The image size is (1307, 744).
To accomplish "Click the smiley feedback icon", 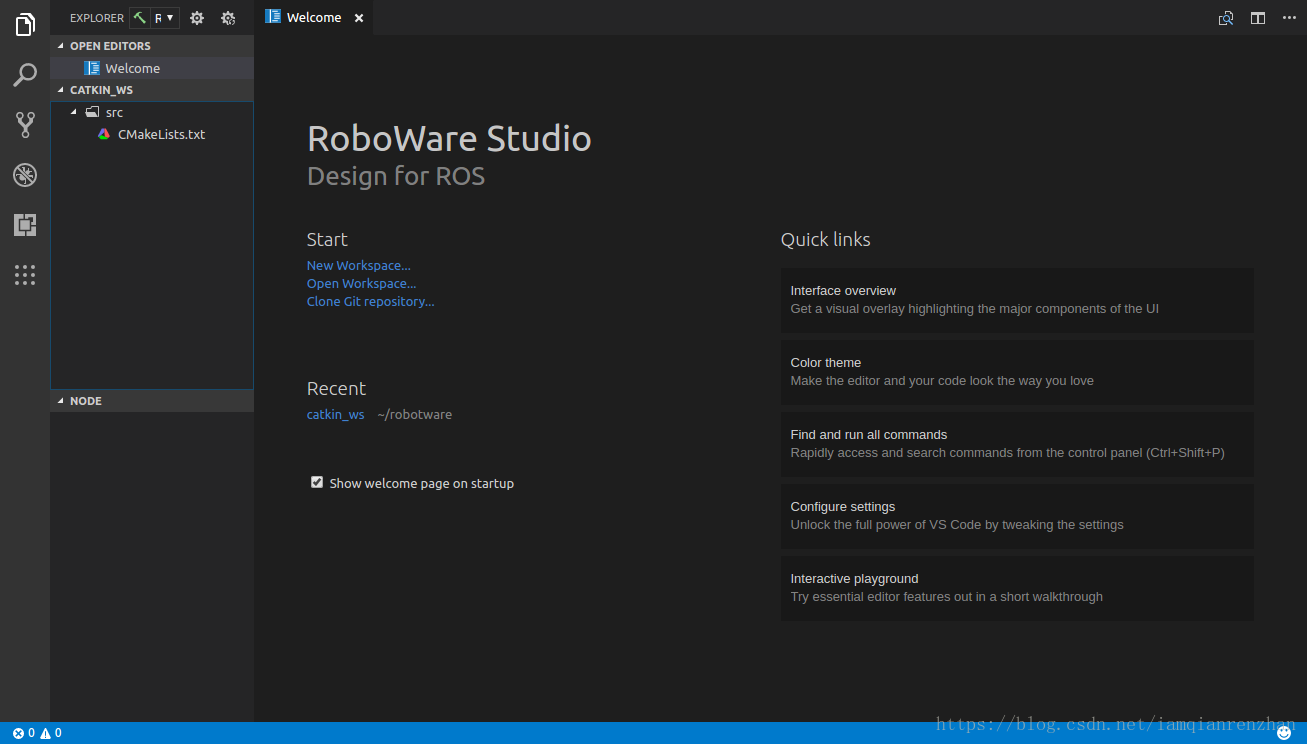I will click(x=1285, y=733).
